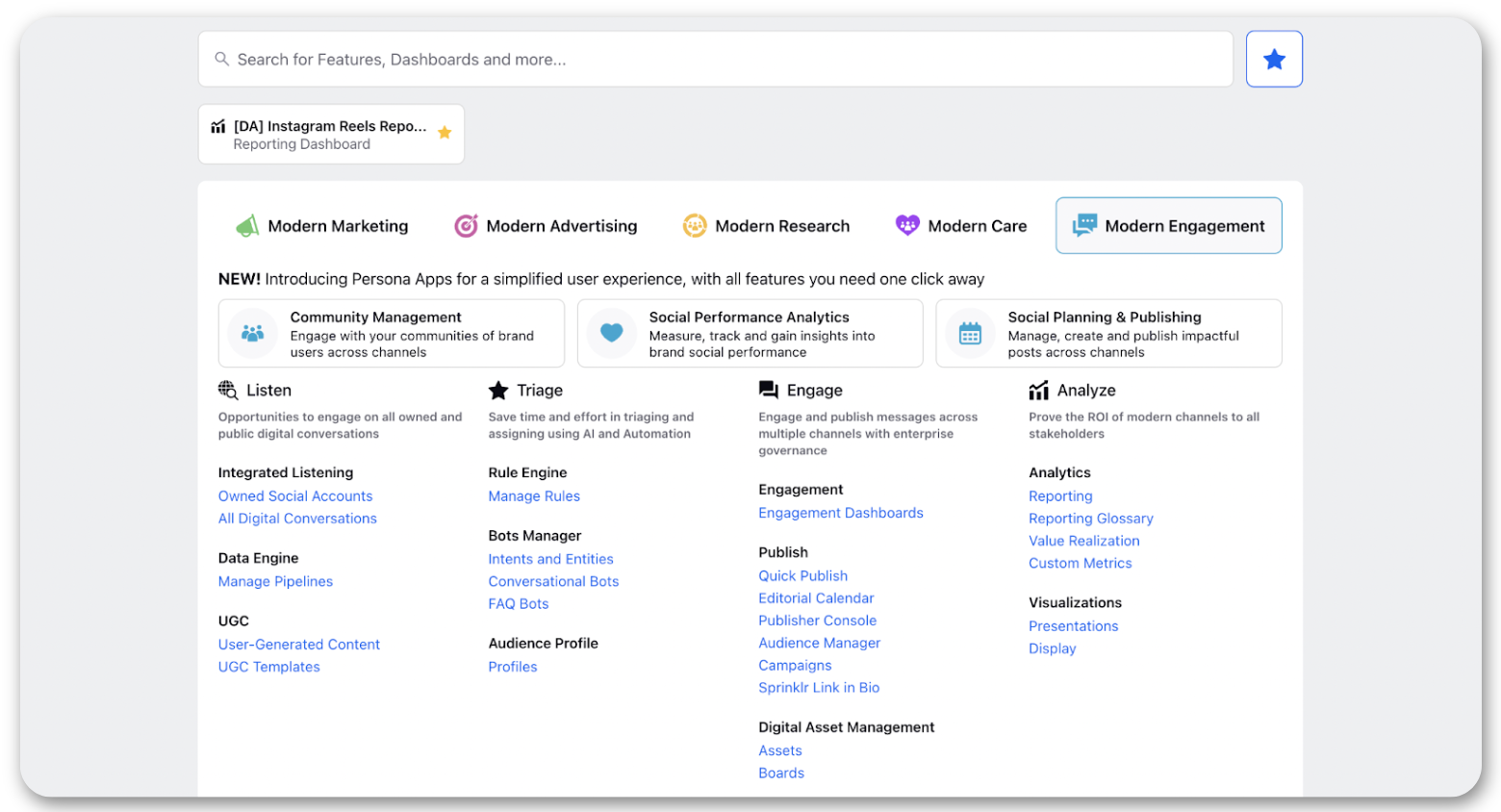This screenshot has width=1501, height=812.
Task: Switch to the Modern Marketing tab
Action: tap(322, 226)
